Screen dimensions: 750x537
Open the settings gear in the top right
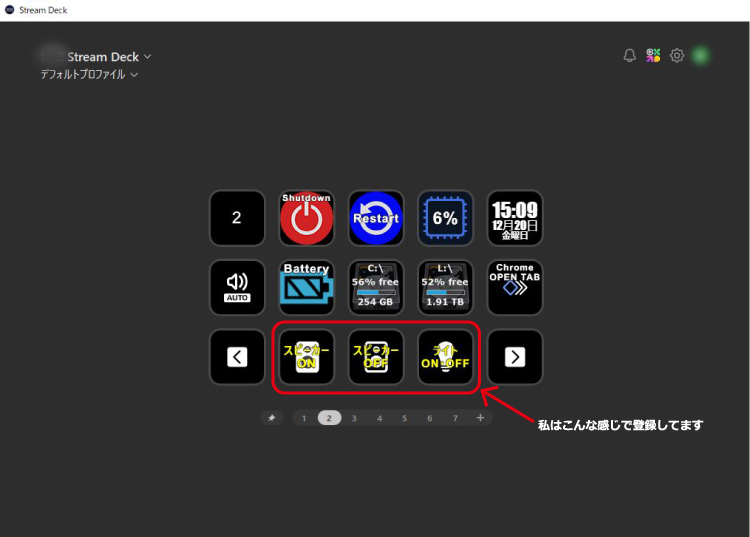[x=677, y=56]
